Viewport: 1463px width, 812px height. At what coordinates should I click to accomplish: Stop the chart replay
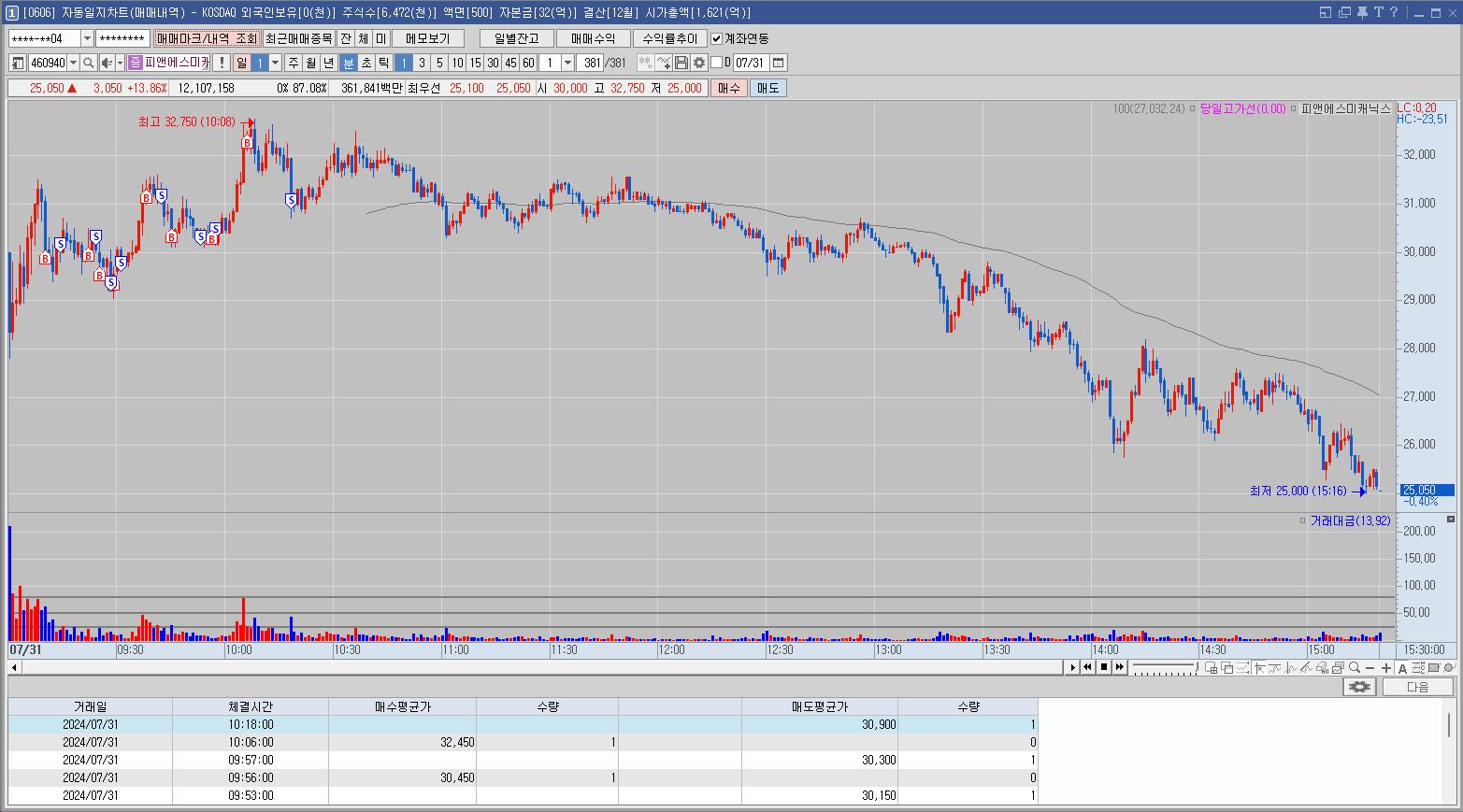pos(1104,667)
